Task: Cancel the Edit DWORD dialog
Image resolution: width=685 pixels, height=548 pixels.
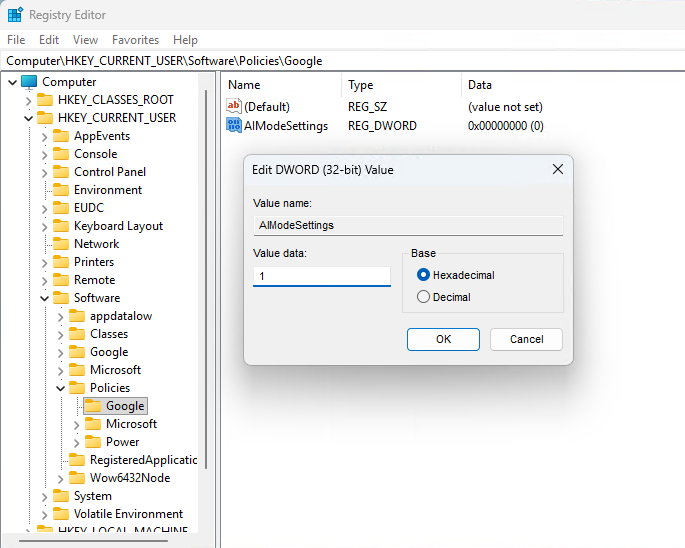Action: [526, 339]
